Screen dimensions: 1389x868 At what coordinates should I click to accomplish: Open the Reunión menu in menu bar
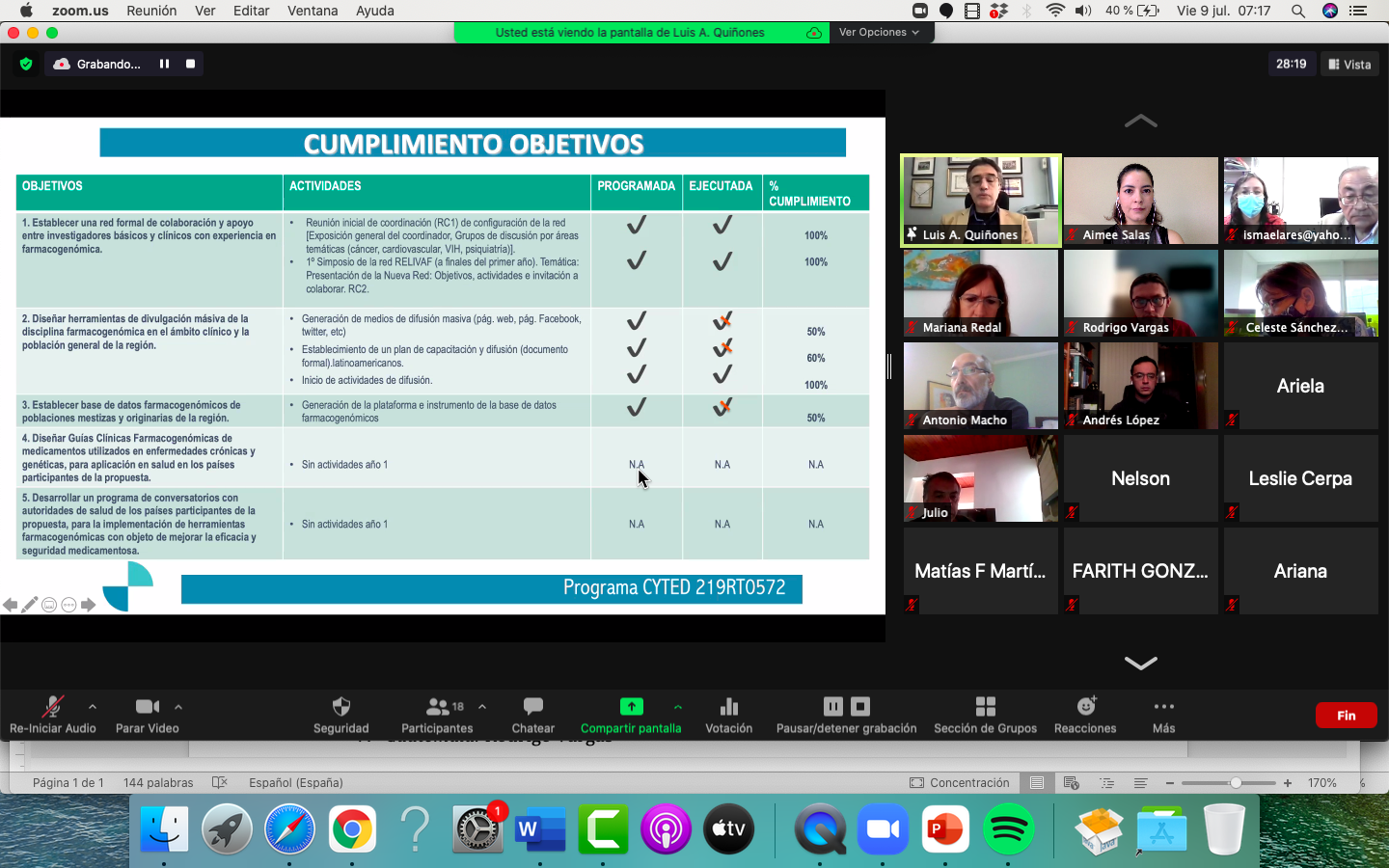click(151, 11)
